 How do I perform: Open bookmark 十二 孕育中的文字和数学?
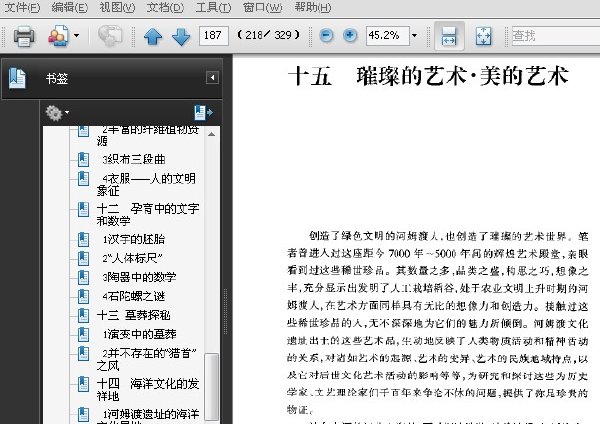coord(148,214)
